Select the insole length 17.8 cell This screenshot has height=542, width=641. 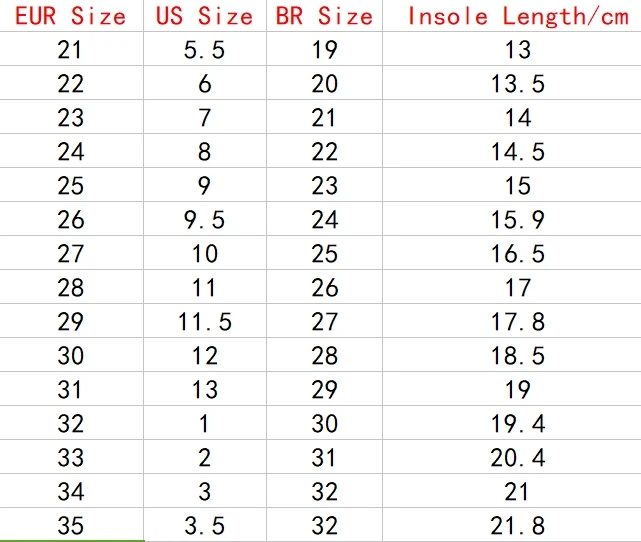[x=512, y=320]
